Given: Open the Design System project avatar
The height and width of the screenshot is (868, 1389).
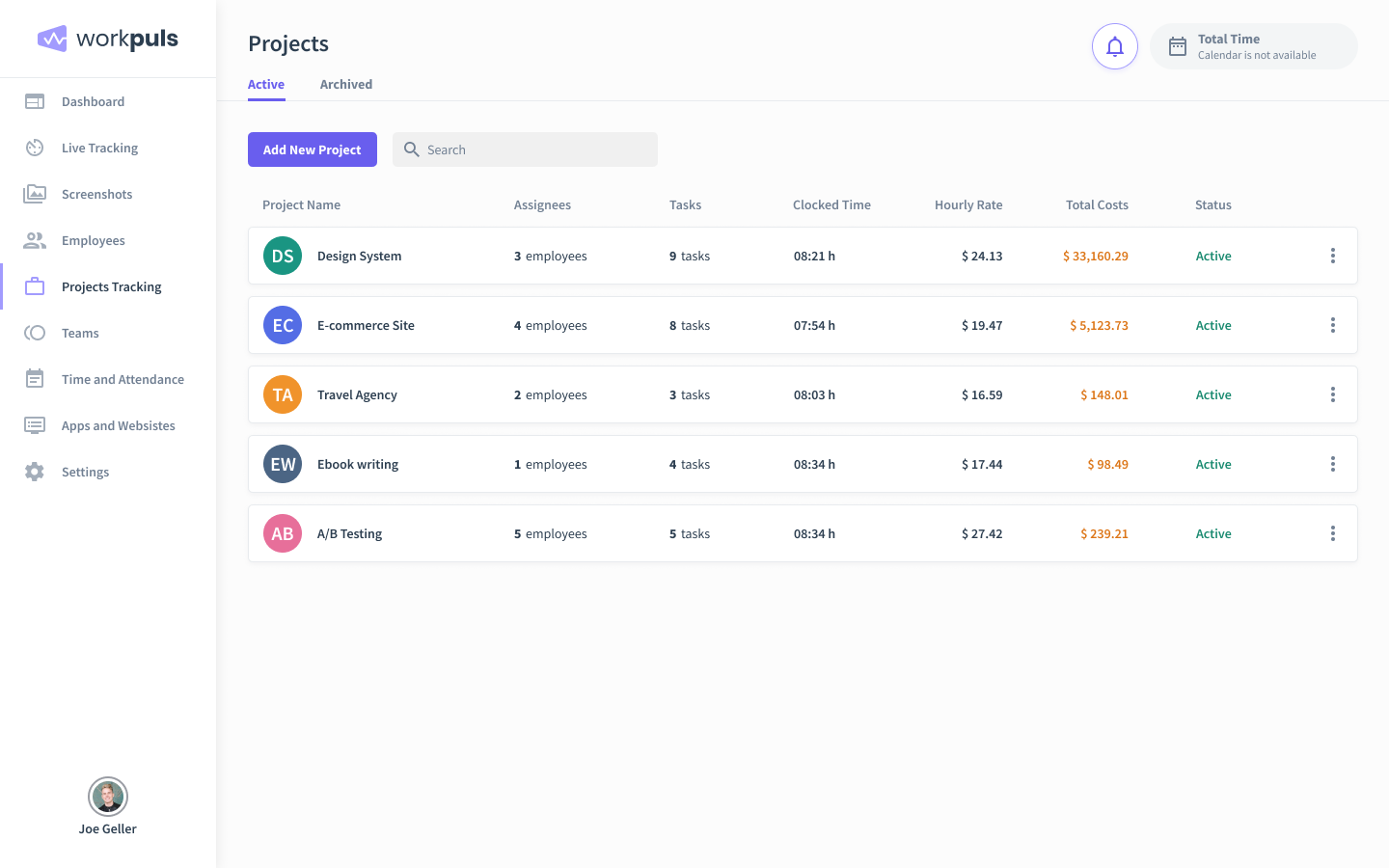Looking at the screenshot, I should click(282, 256).
